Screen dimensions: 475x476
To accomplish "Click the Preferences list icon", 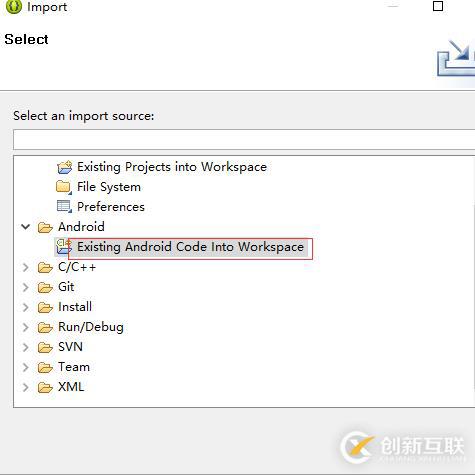I will pyautogui.click(x=64, y=207).
